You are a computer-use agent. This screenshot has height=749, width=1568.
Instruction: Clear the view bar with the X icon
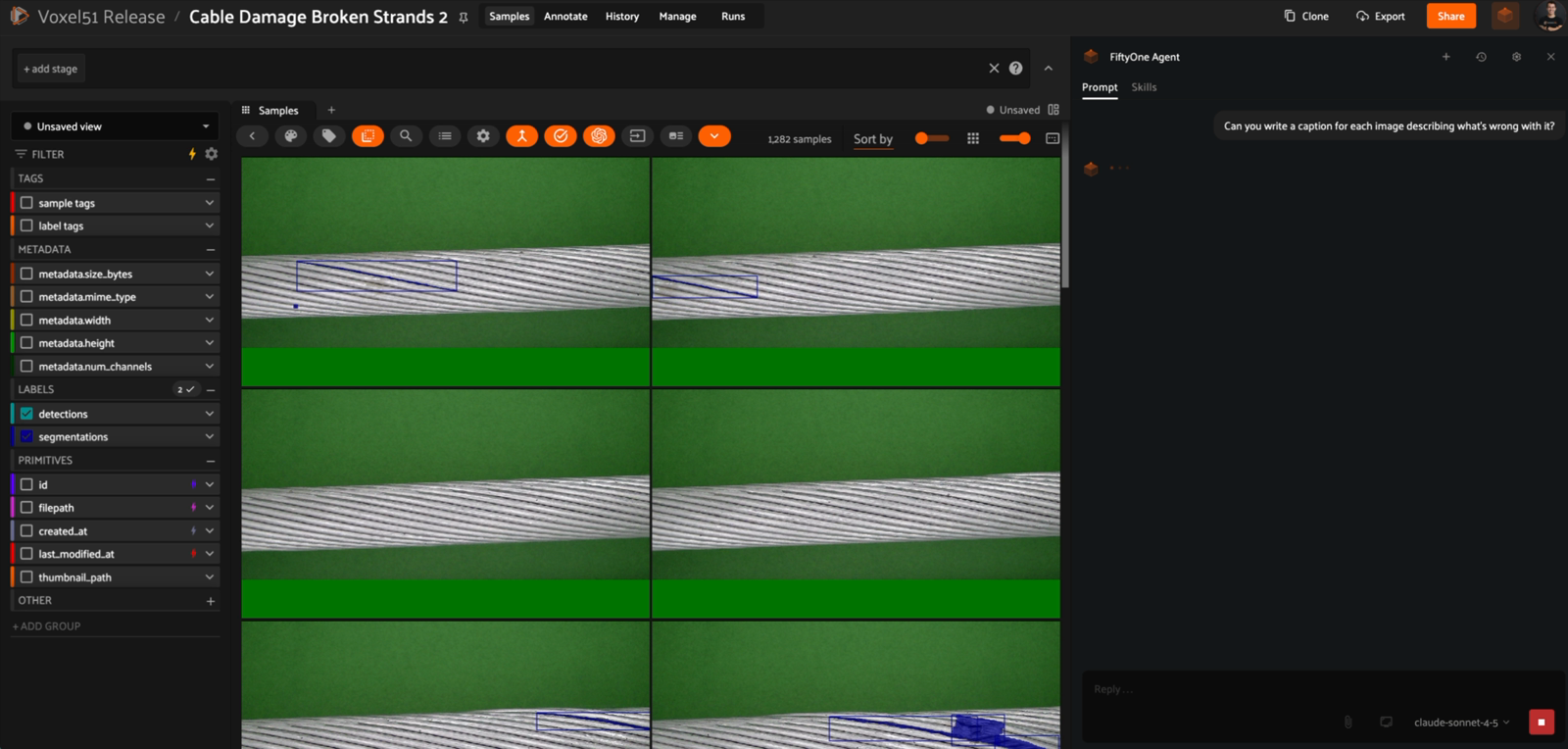pos(994,69)
